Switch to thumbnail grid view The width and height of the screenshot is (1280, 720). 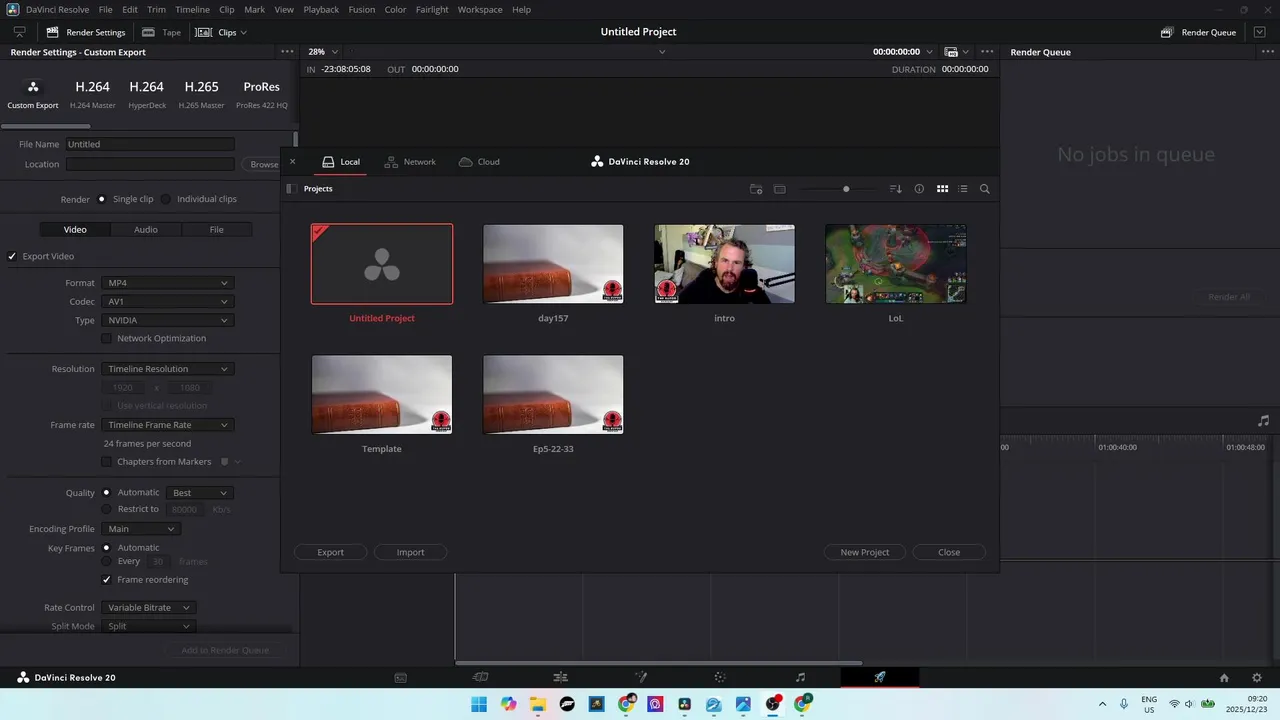point(942,189)
